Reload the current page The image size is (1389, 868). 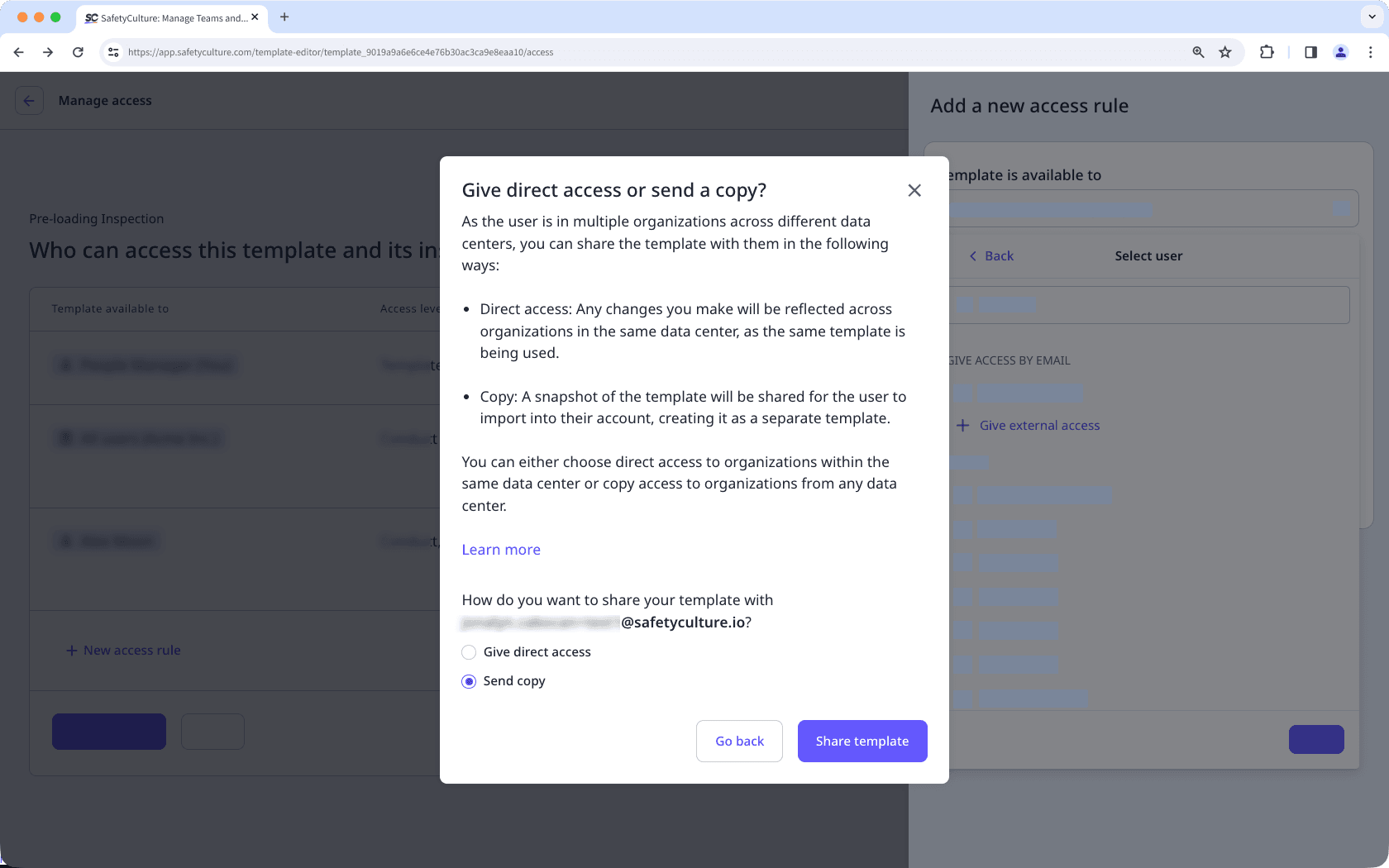click(x=78, y=51)
